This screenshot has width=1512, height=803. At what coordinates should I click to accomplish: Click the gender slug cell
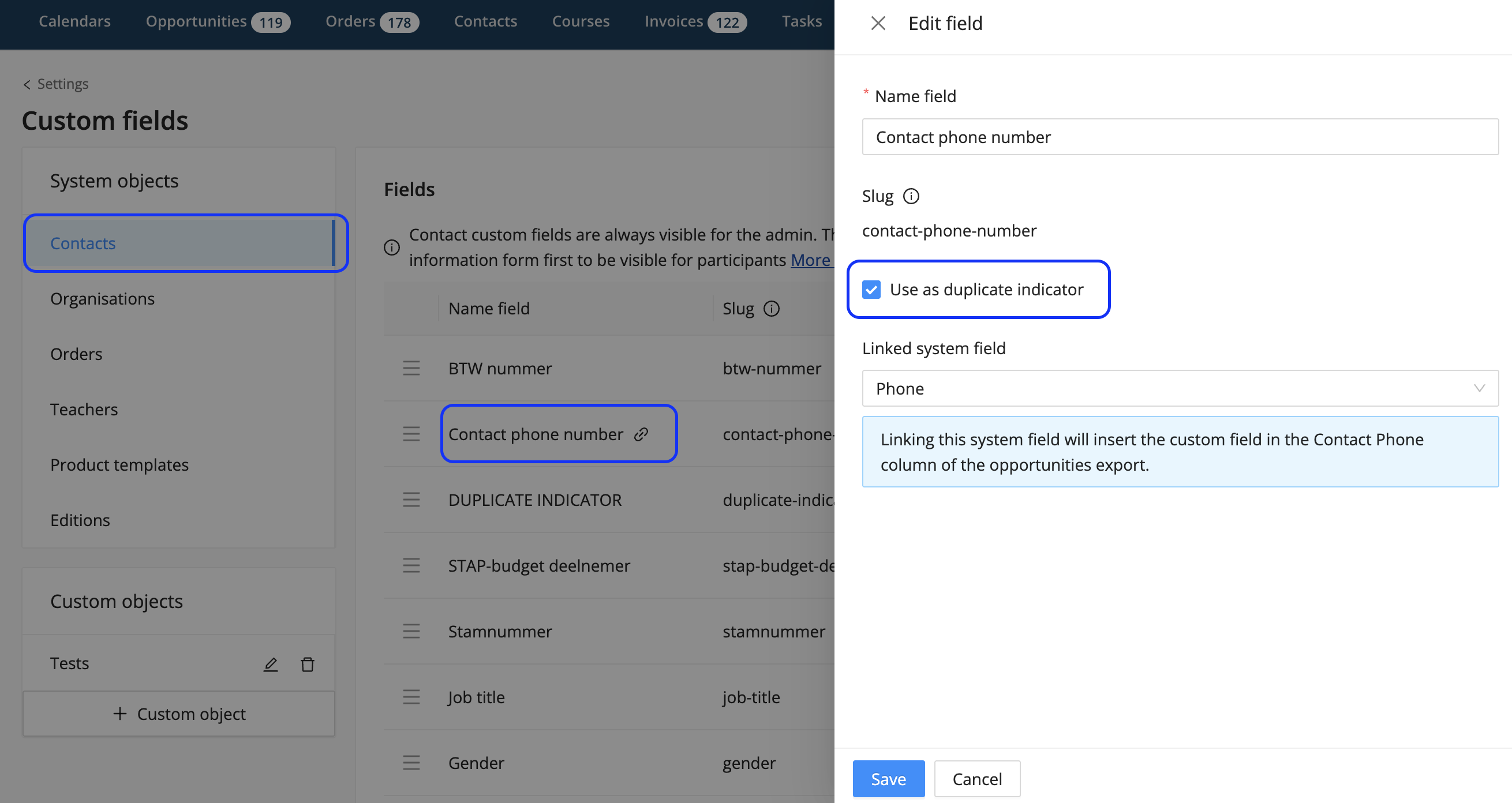coord(749,763)
